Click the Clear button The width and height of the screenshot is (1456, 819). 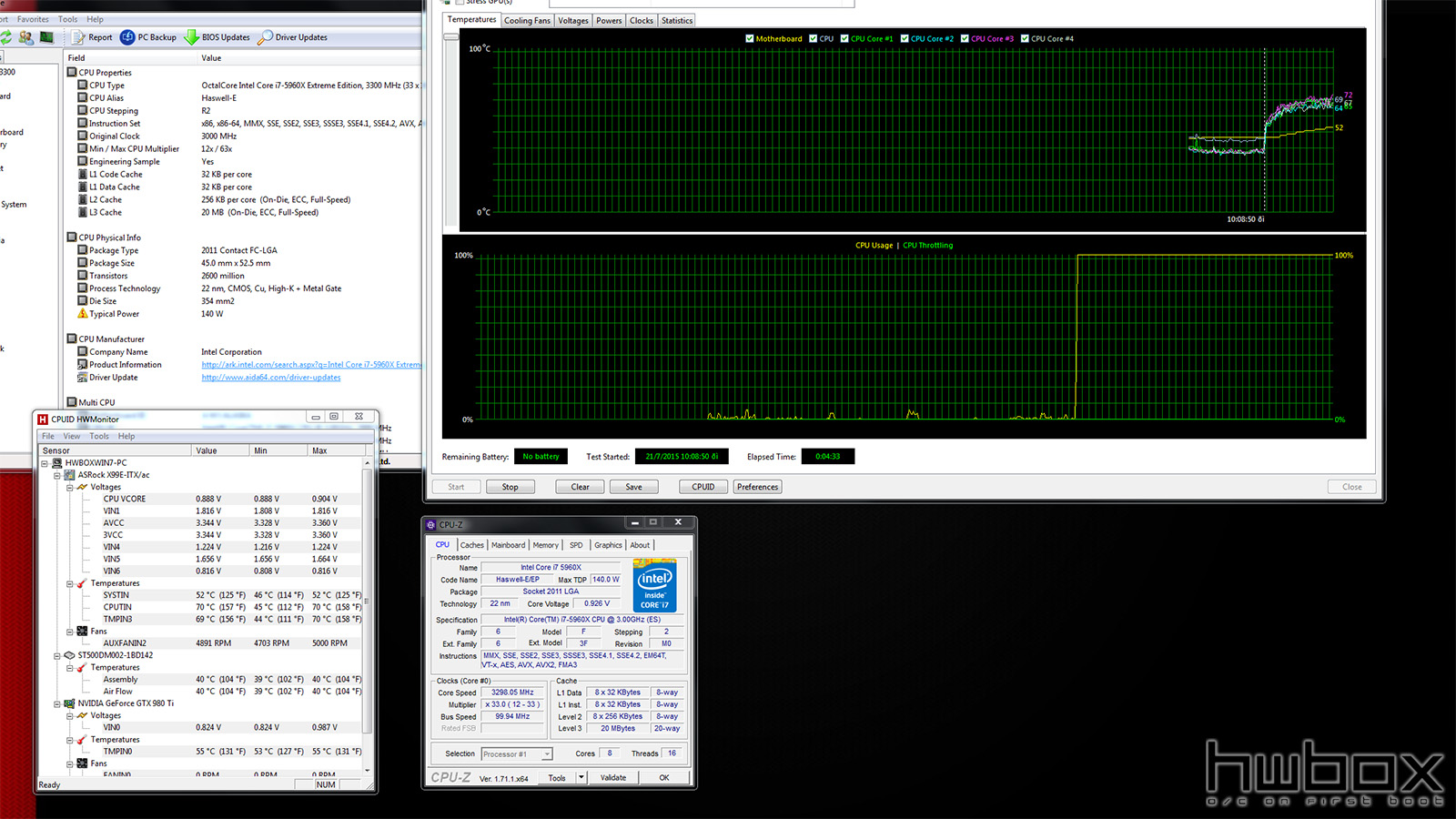580,487
